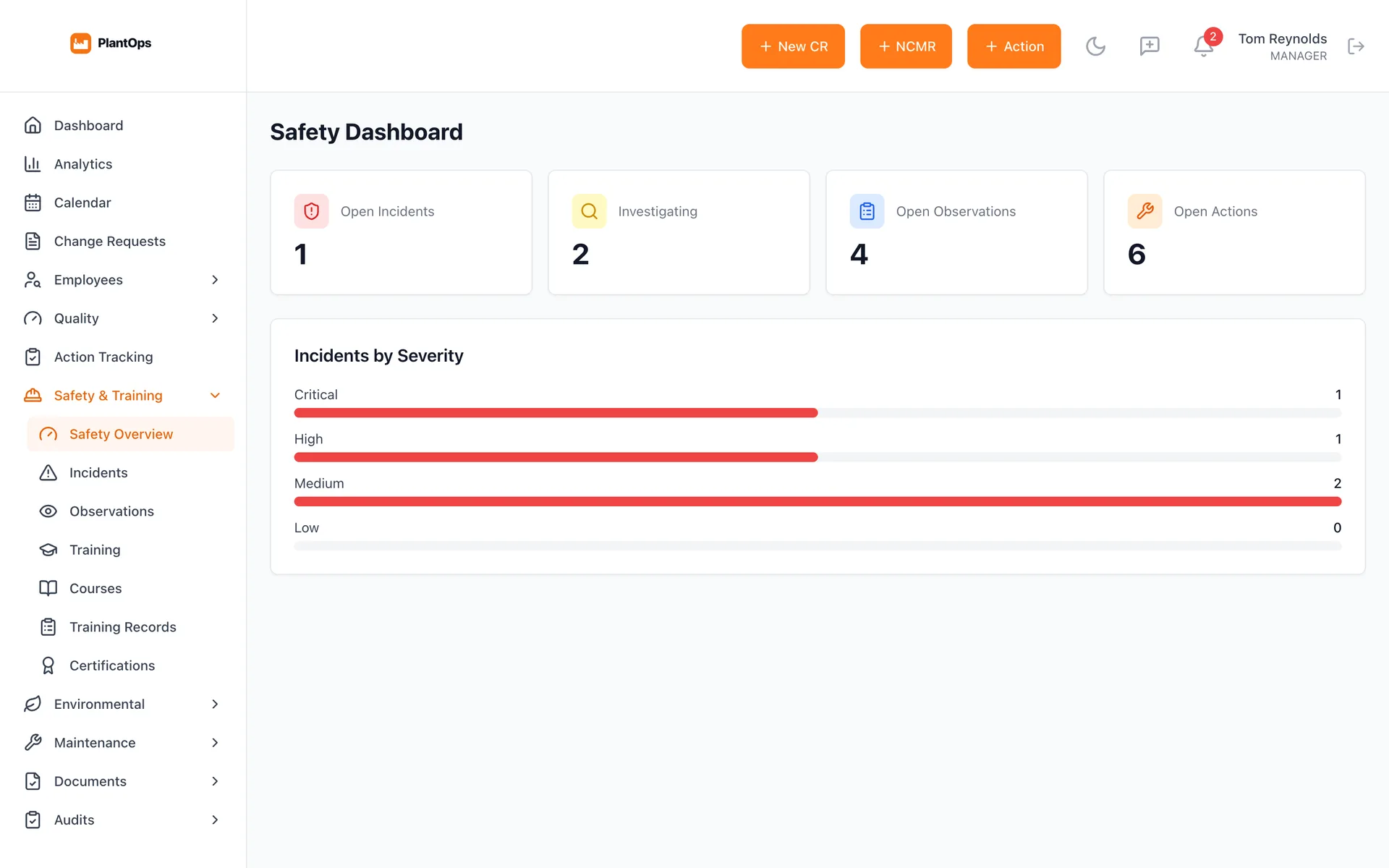Click the Low severity label
Screen dimensions: 1389x868
coord(306,528)
